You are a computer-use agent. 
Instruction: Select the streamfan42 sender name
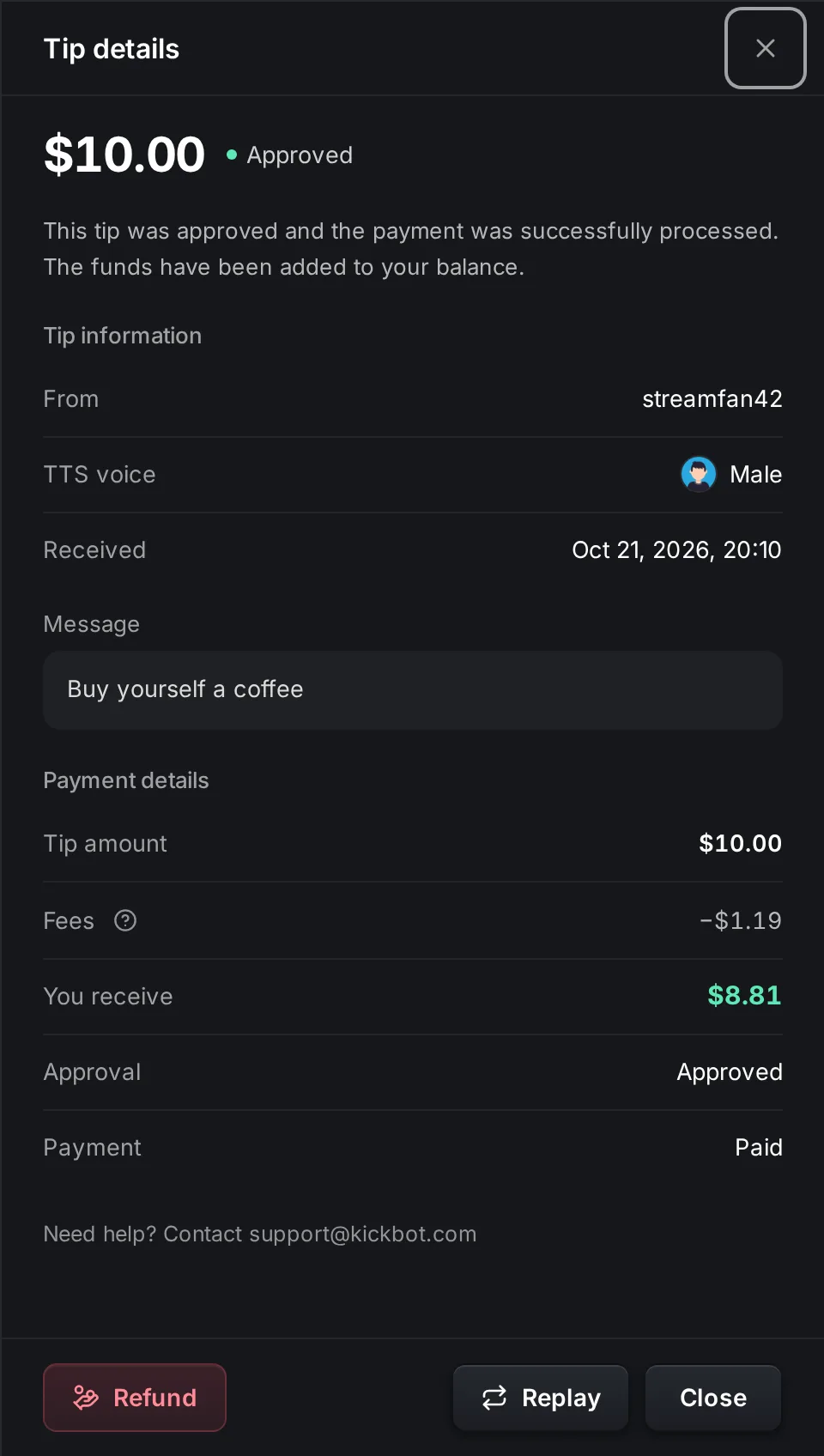[712, 399]
